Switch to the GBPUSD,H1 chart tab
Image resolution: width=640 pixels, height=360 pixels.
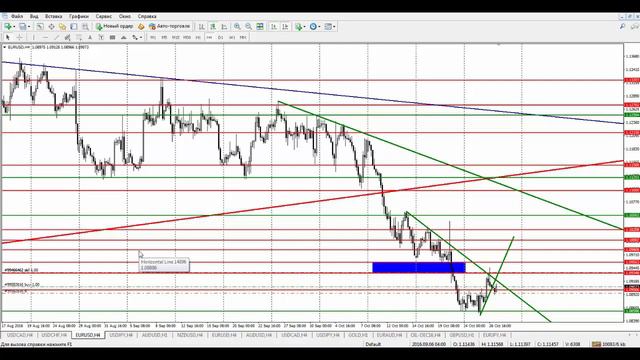pyautogui.click(x=461, y=335)
